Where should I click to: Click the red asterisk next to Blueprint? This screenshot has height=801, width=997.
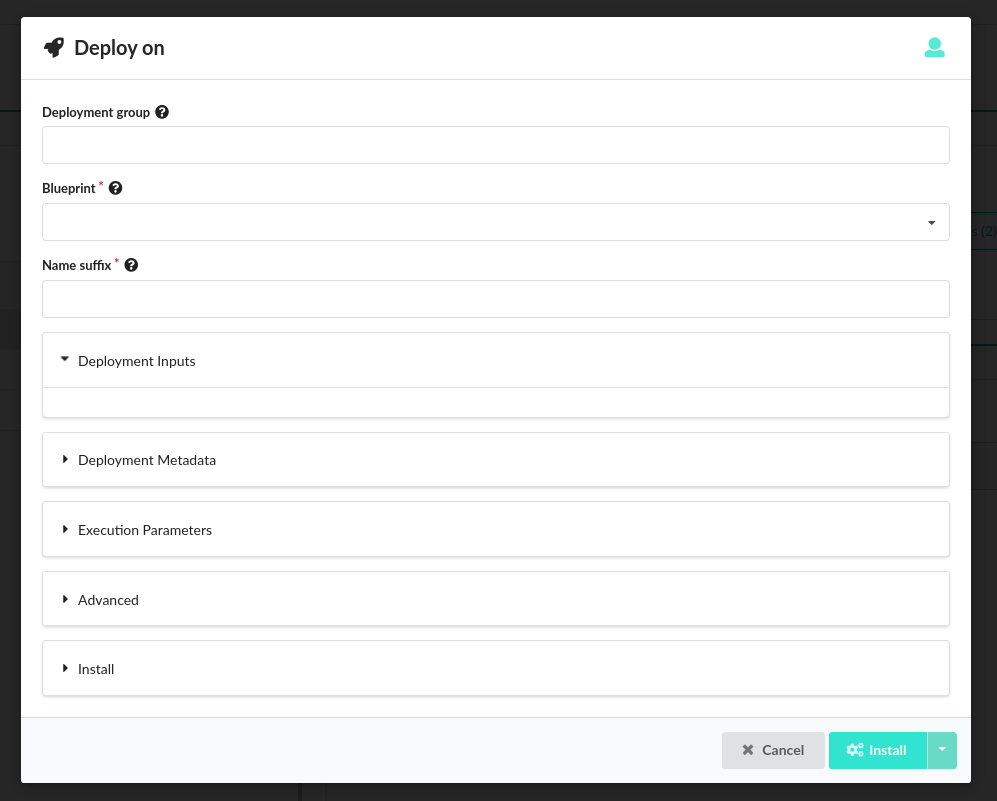[100, 184]
